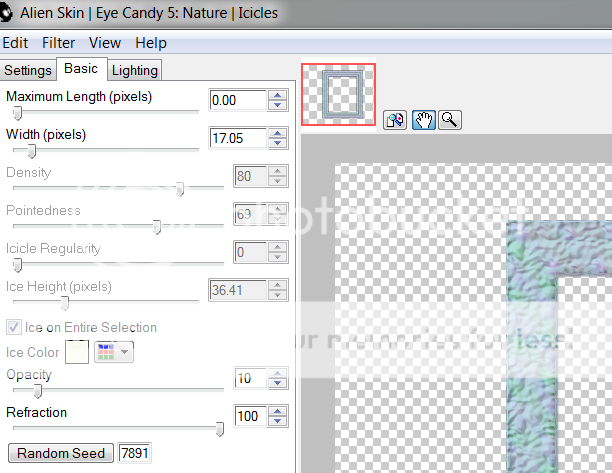Click the Opacity slider handle
The width and height of the screenshot is (612, 473).
[x=37, y=391]
